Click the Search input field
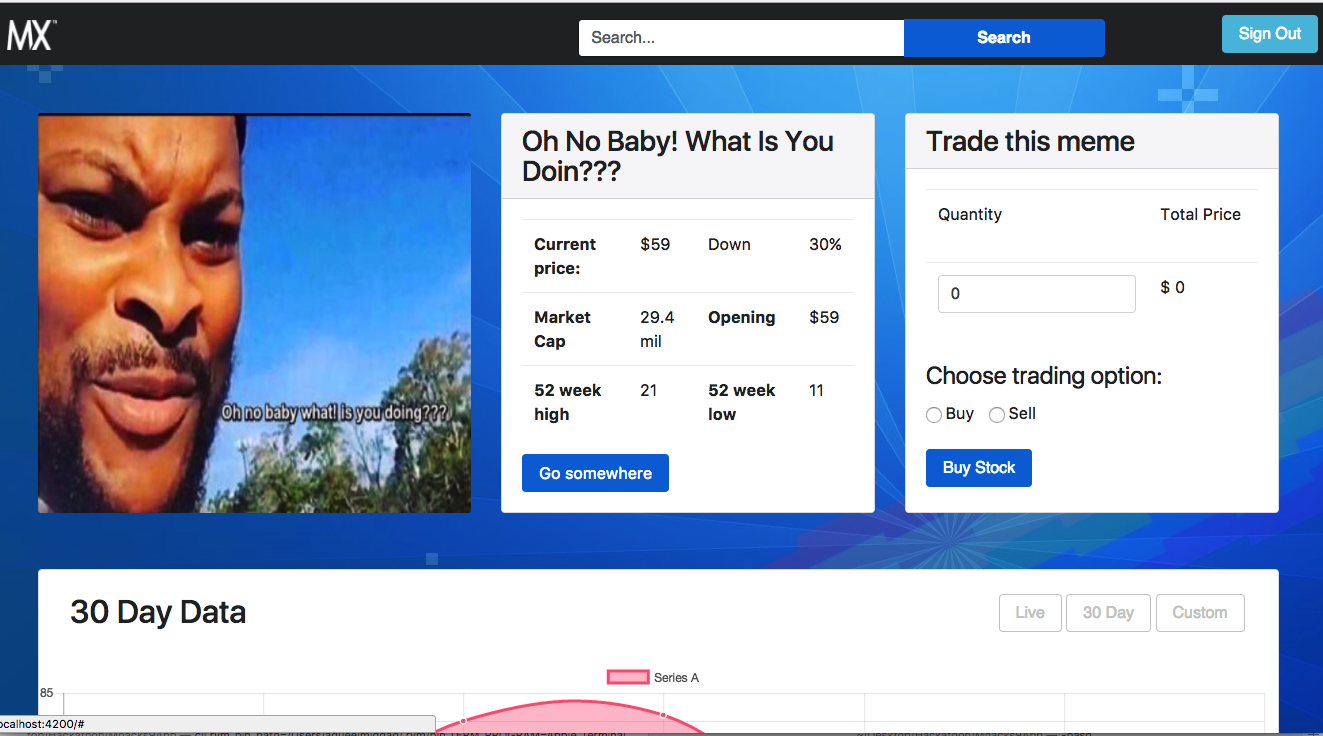The image size is (1323, 736). pos(741,38)
